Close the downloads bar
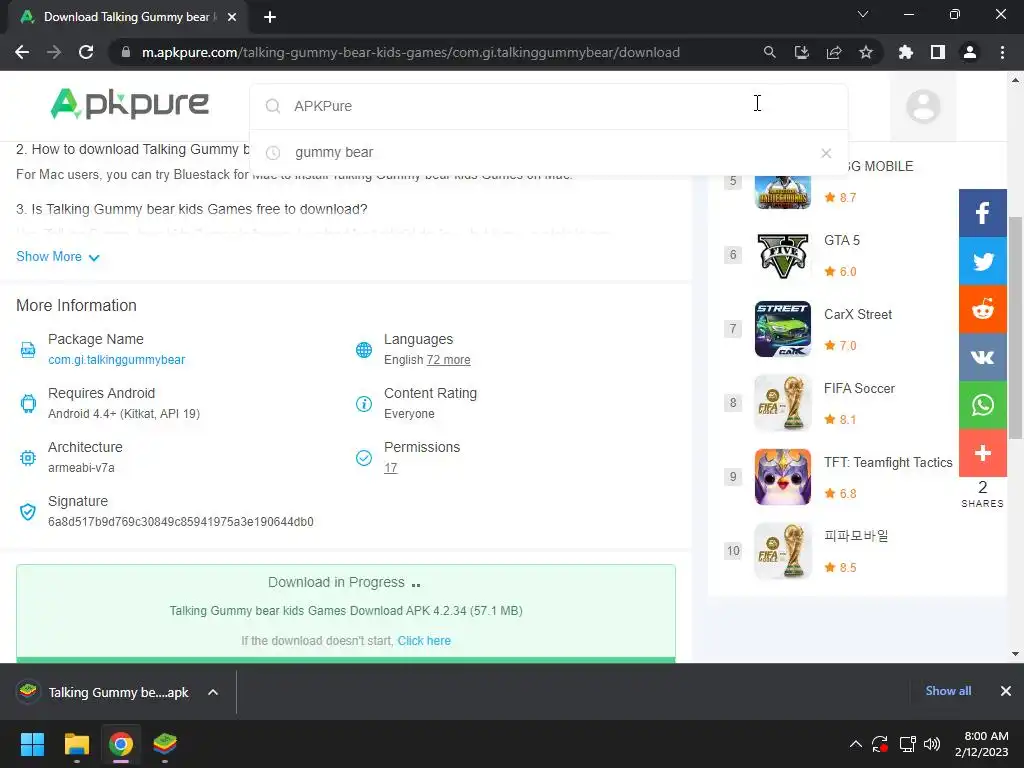 1006,691
